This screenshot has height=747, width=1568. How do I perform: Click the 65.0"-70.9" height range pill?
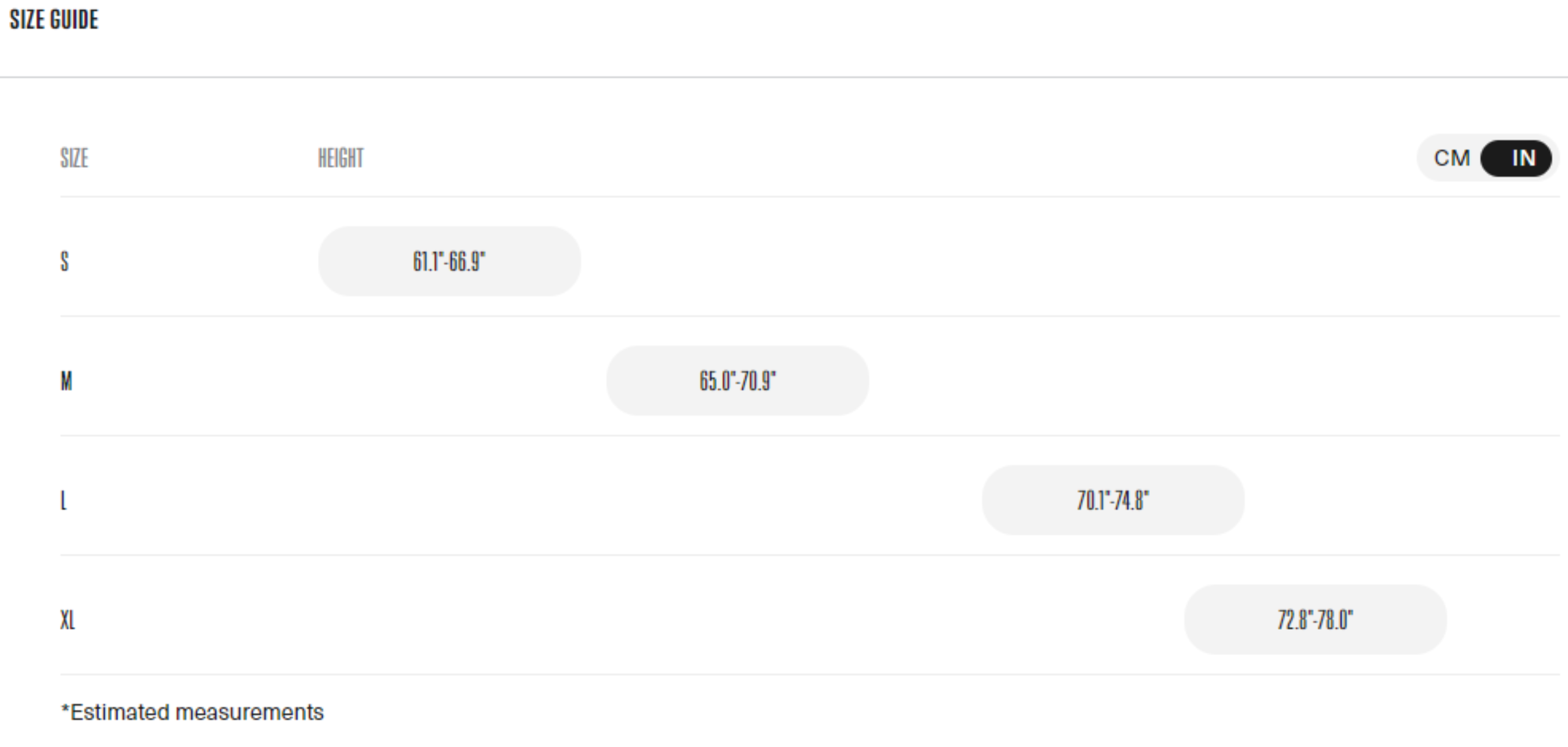(737, 381)
